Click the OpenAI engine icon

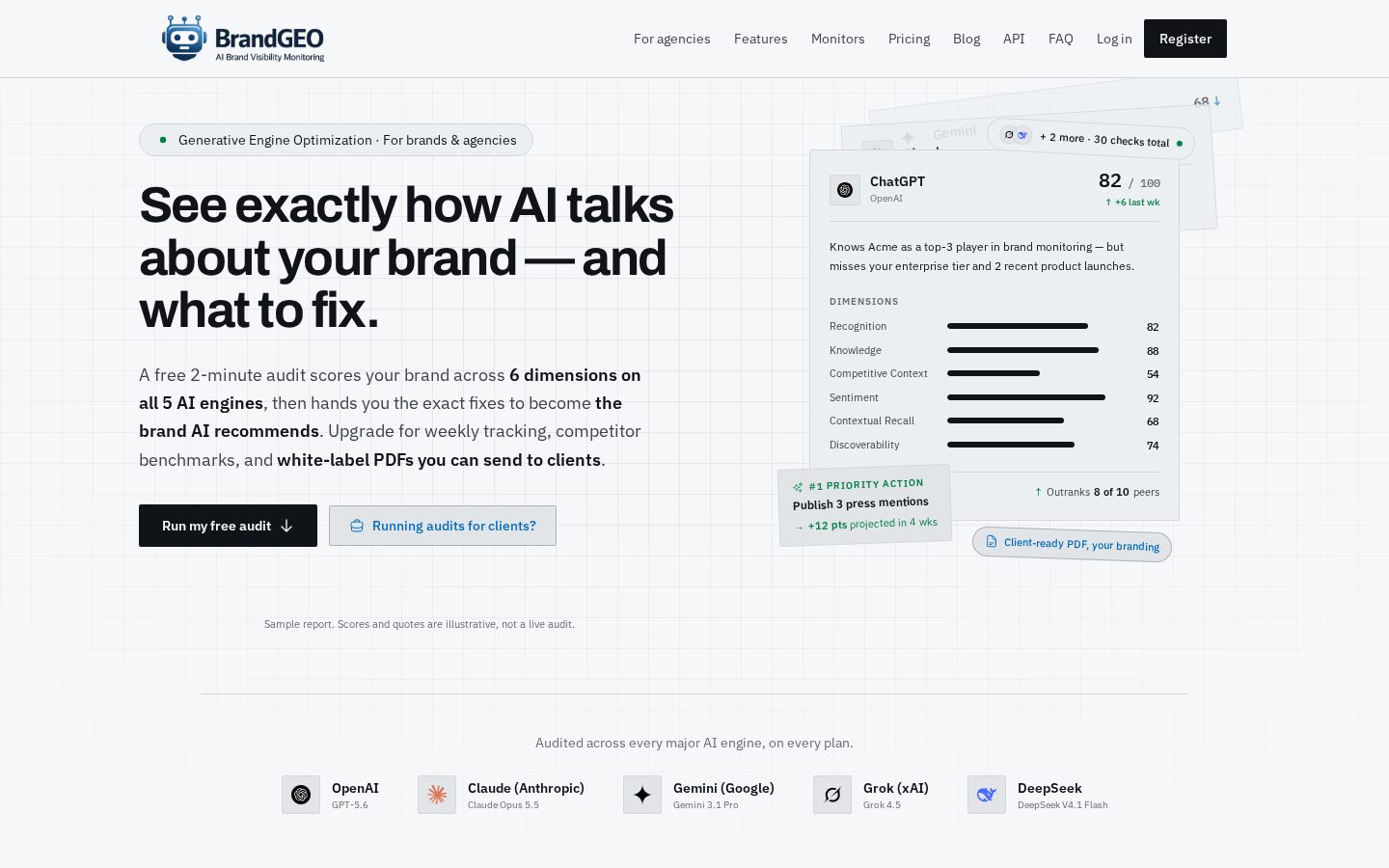pyautogui.click(x=301, y=795)
